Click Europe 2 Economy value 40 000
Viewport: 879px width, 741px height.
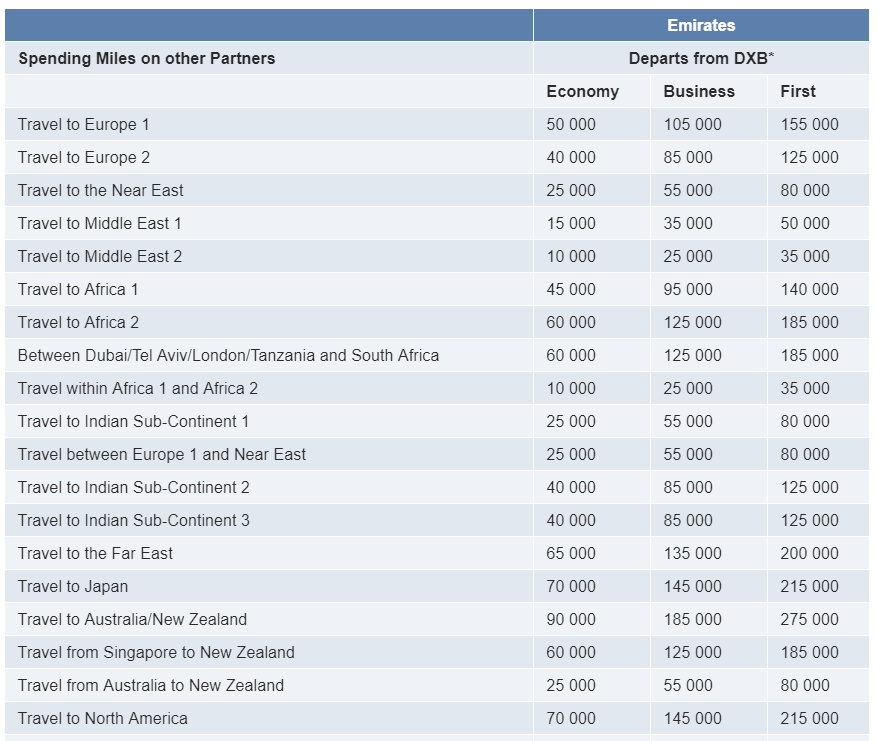[x=571, y=158]
